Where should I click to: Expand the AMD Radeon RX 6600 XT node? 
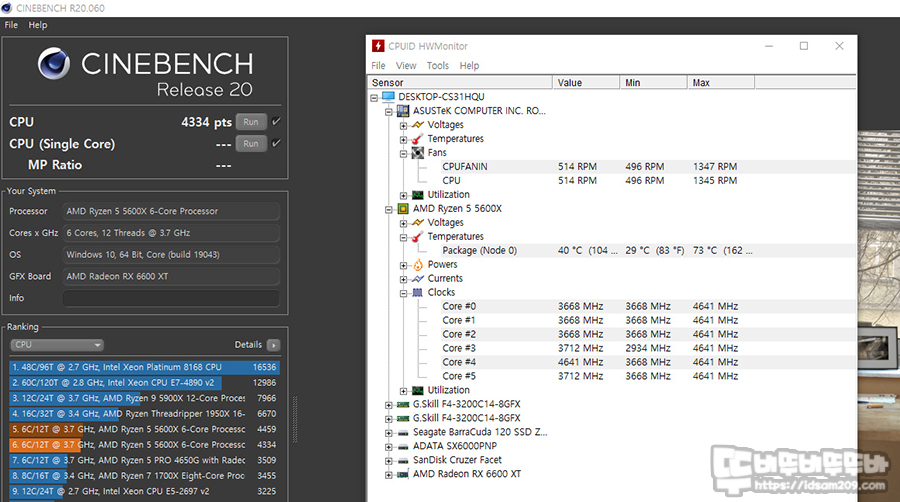pyautogui.click(x=389, y=476)
